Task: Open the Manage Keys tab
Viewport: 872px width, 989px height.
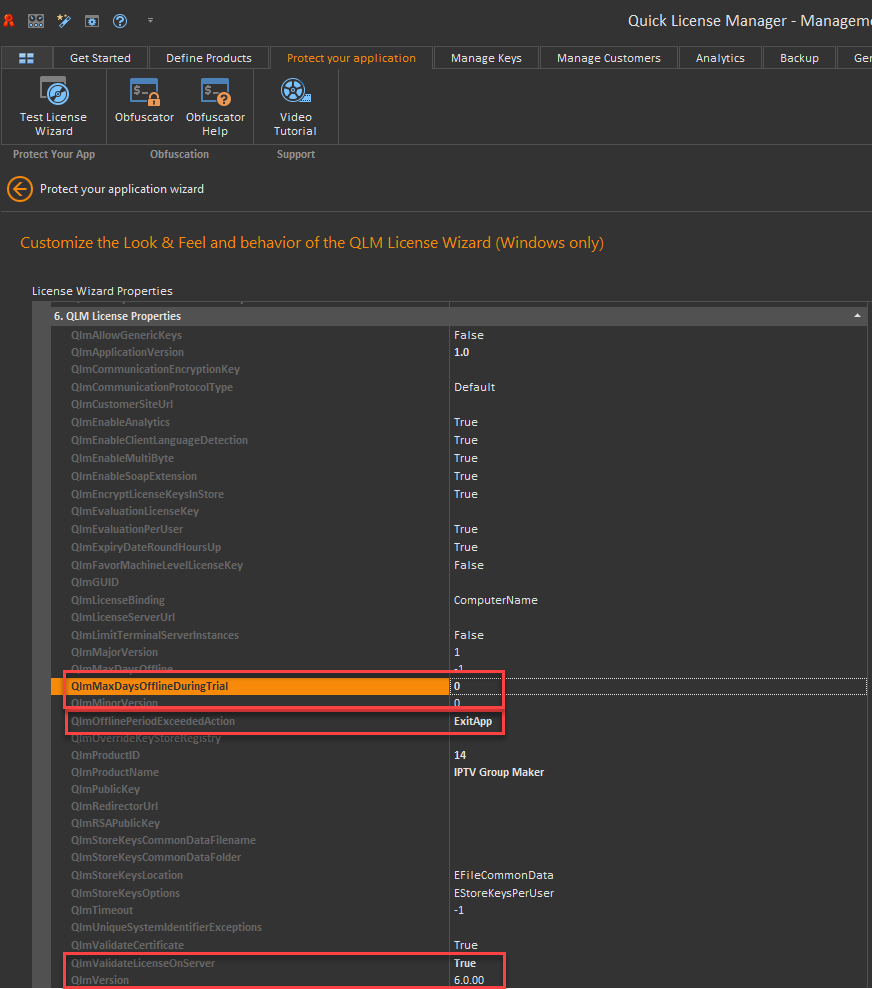Action: 486,58
